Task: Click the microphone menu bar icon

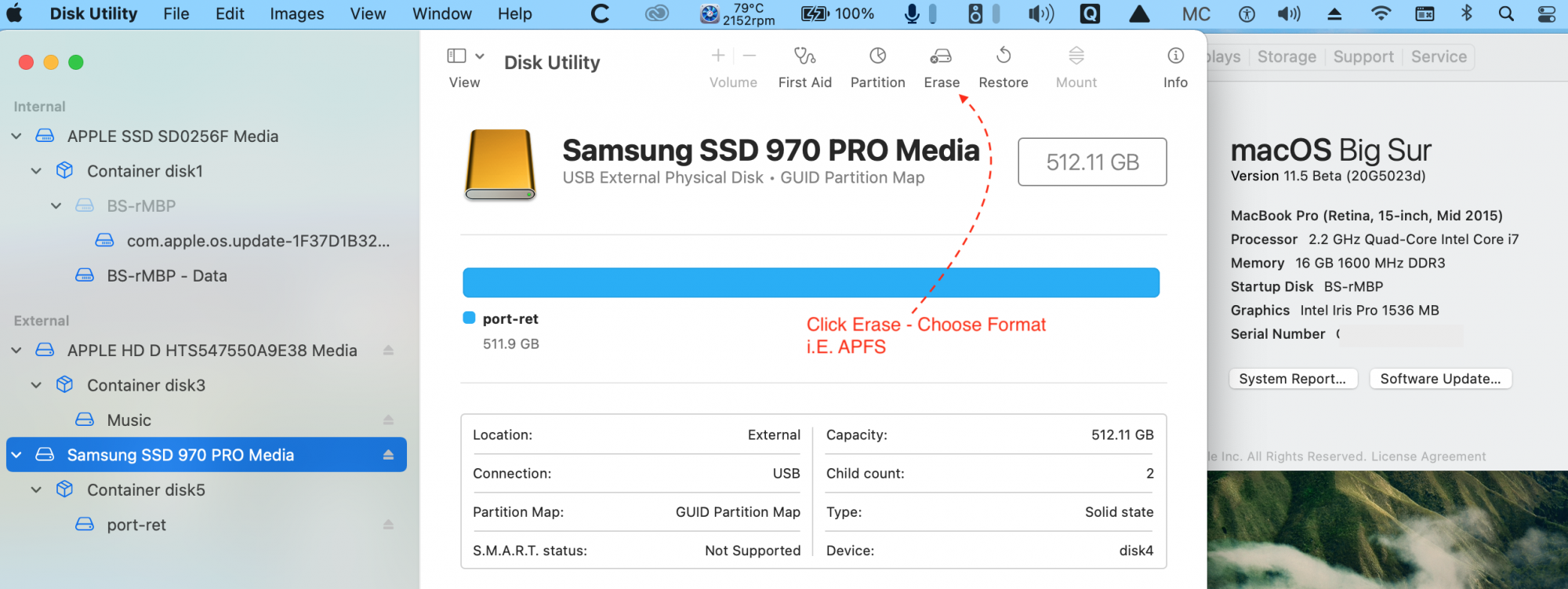Action: pyautogui.click(x=912, y=13)
